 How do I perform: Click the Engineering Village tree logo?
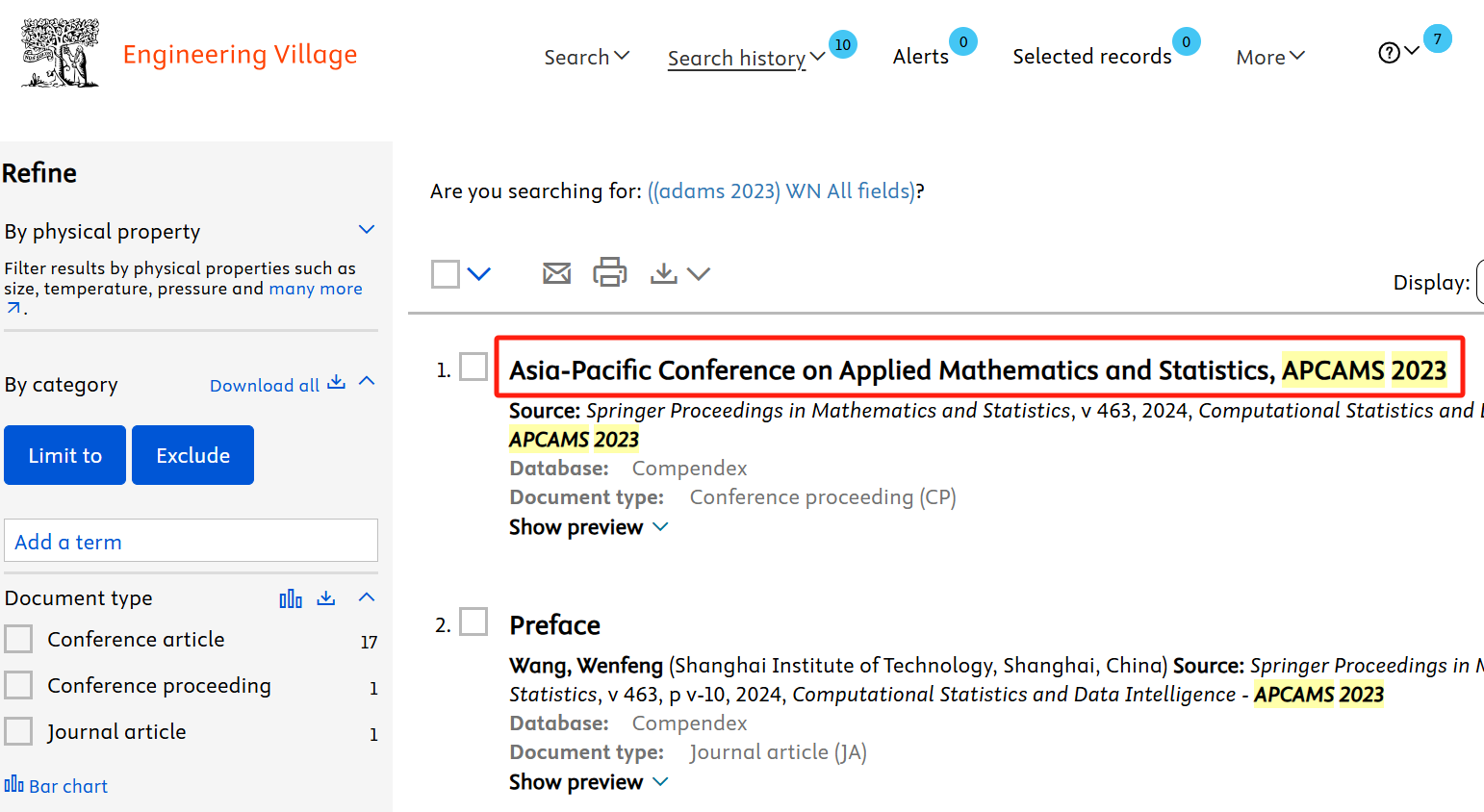61,54
